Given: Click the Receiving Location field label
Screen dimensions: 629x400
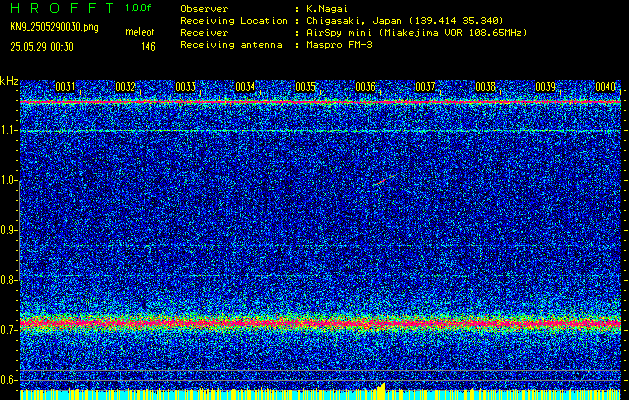Looking at the screenshot, I should pos(234,21).
